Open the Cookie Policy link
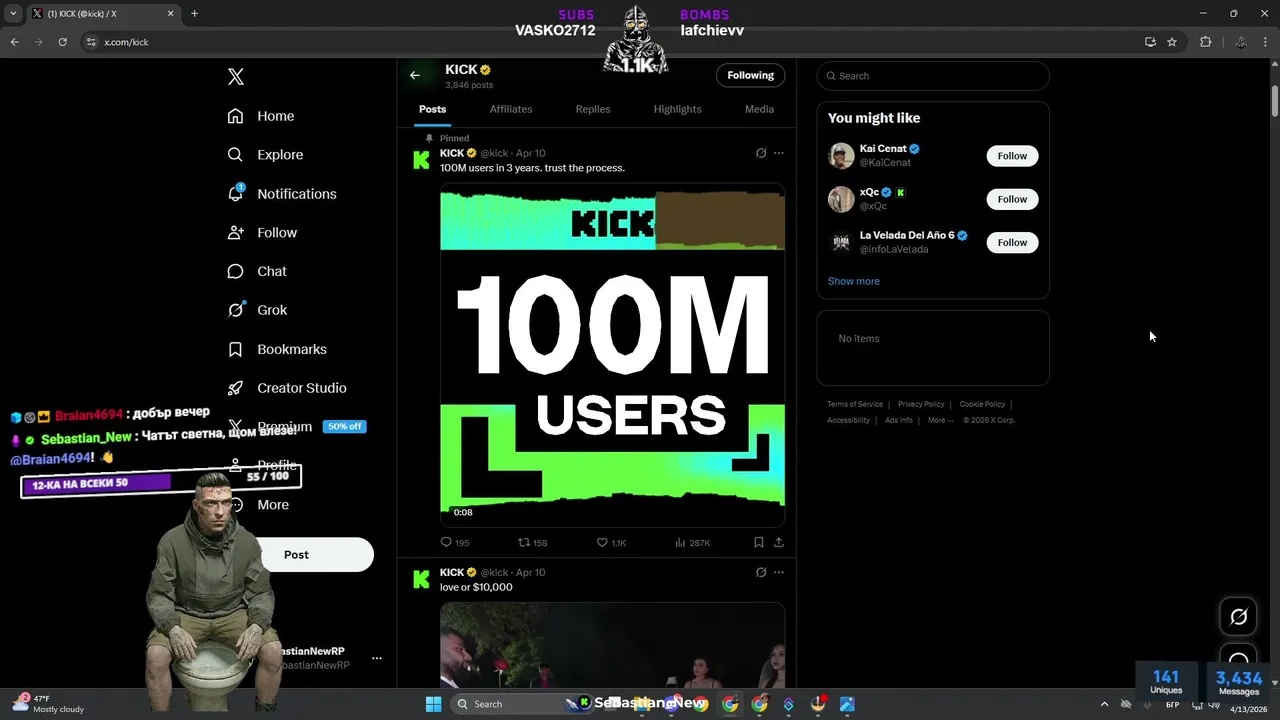Viewport: 1280px width, 720px height. tap(982, 404)
